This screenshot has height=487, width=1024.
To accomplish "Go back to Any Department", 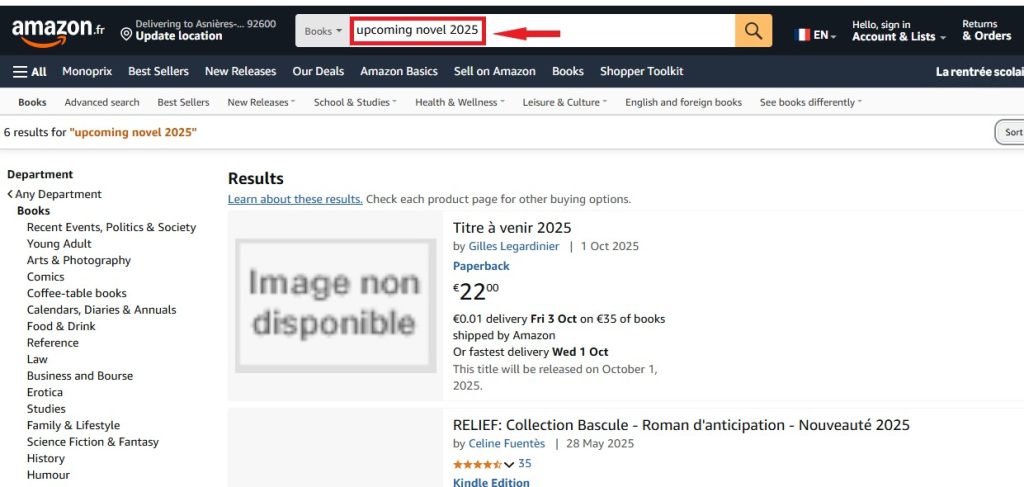I will [x=55, y=194].
